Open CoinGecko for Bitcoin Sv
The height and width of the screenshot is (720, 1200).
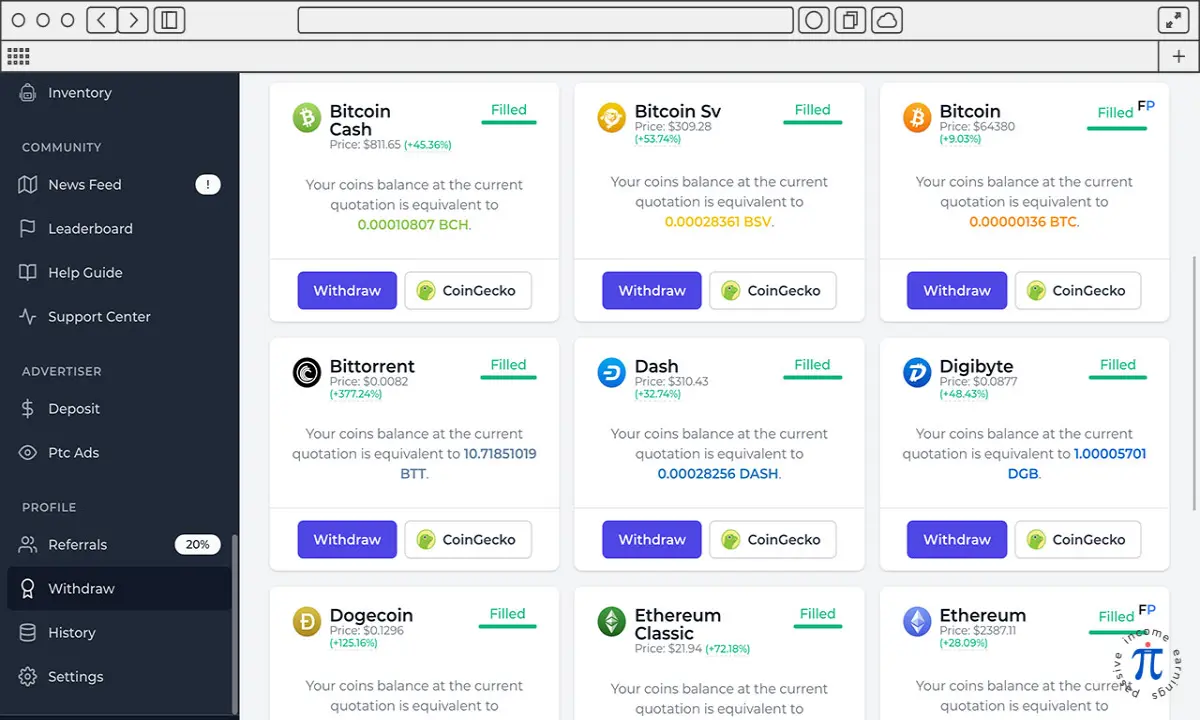click(x=773, y=290)
